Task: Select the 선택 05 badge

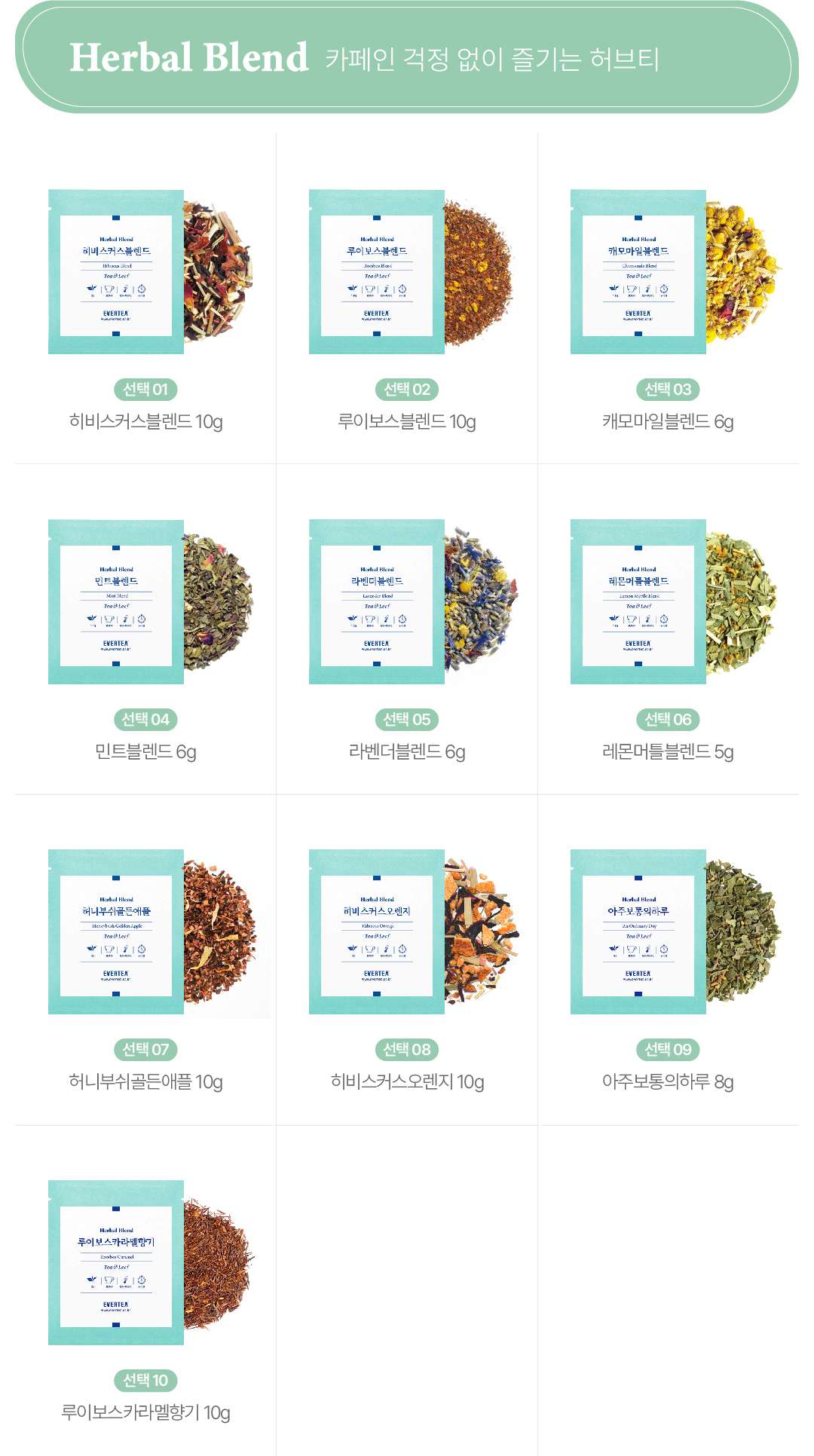Action: point(407,720)
